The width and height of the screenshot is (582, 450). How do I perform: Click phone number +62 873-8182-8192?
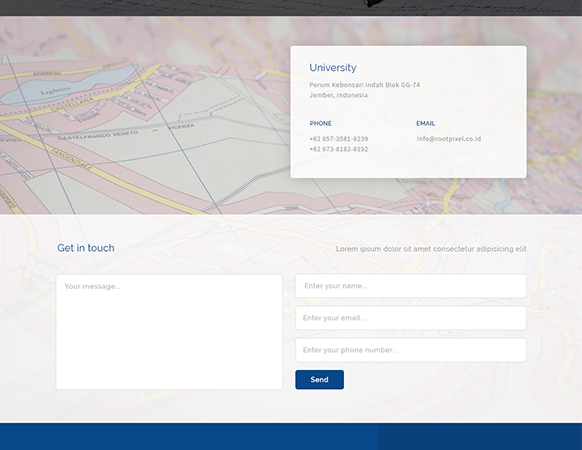click(339, 149)
